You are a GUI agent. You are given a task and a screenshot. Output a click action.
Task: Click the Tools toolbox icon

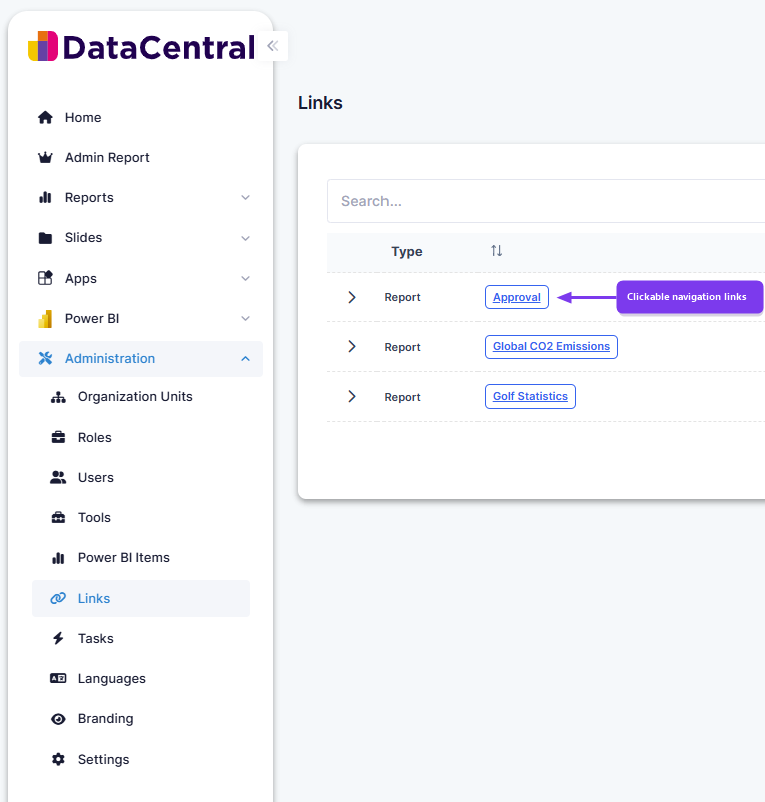pyautogui.click(x=58, y=518)
